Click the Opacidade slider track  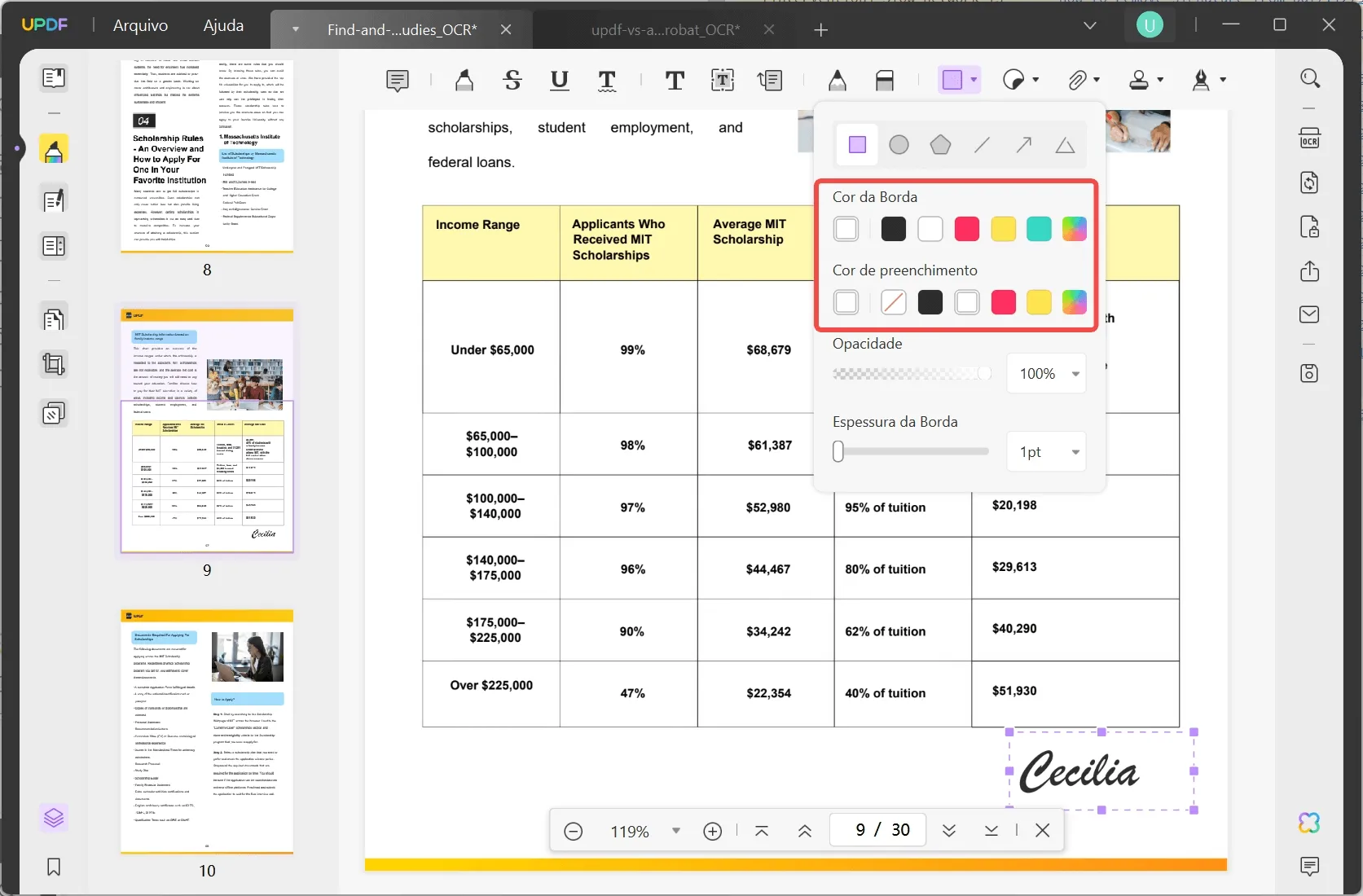[912, 374]
